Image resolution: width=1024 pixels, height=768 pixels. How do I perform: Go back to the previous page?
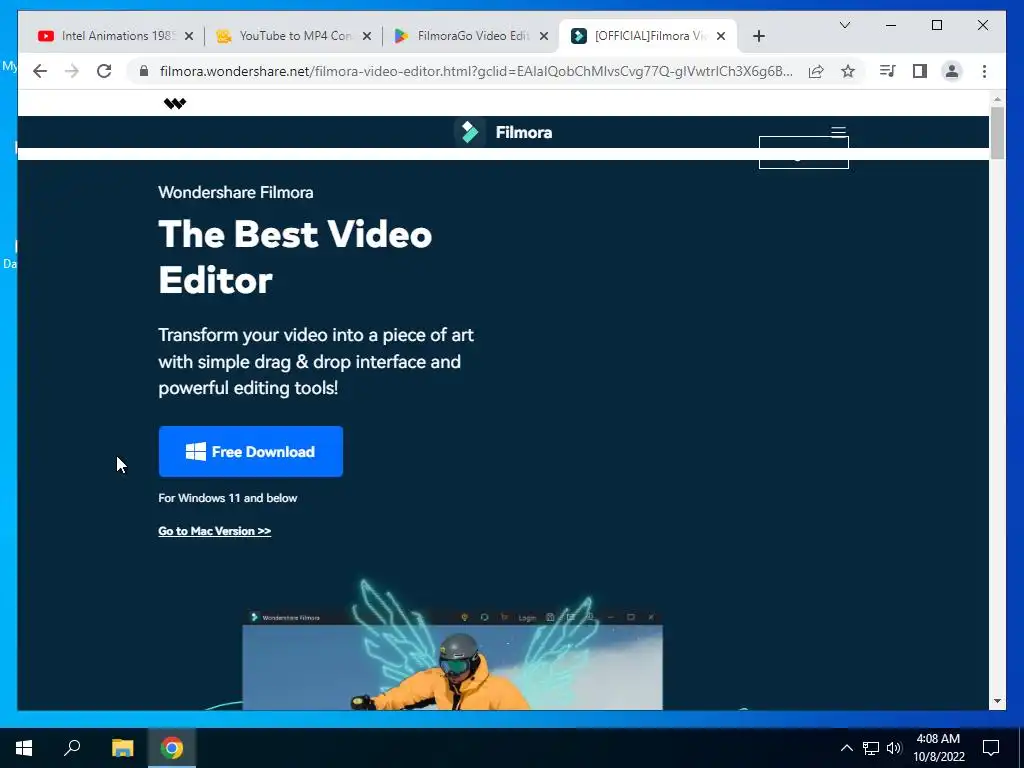pos(40,71)
